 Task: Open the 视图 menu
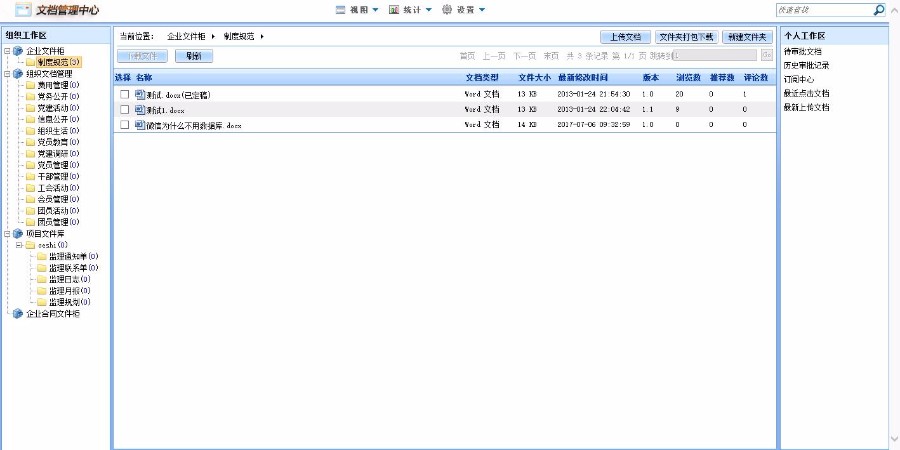(357, 10)
